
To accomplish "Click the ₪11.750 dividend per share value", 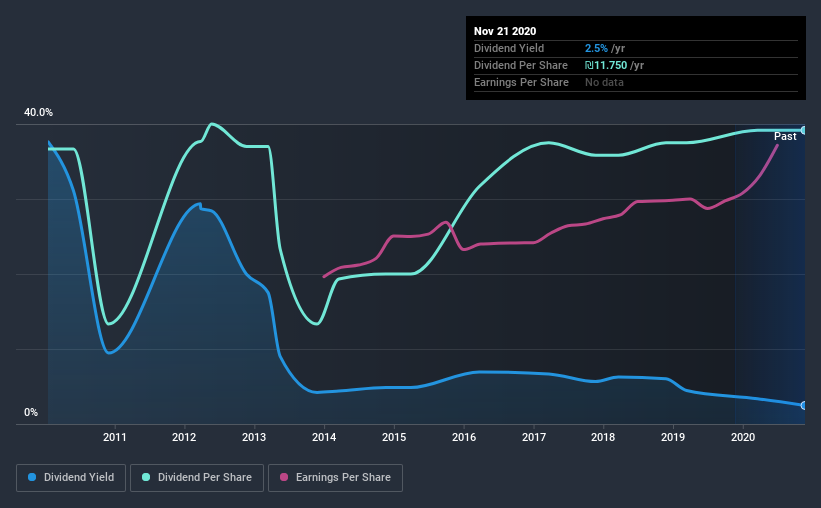I will click(606, 65).
